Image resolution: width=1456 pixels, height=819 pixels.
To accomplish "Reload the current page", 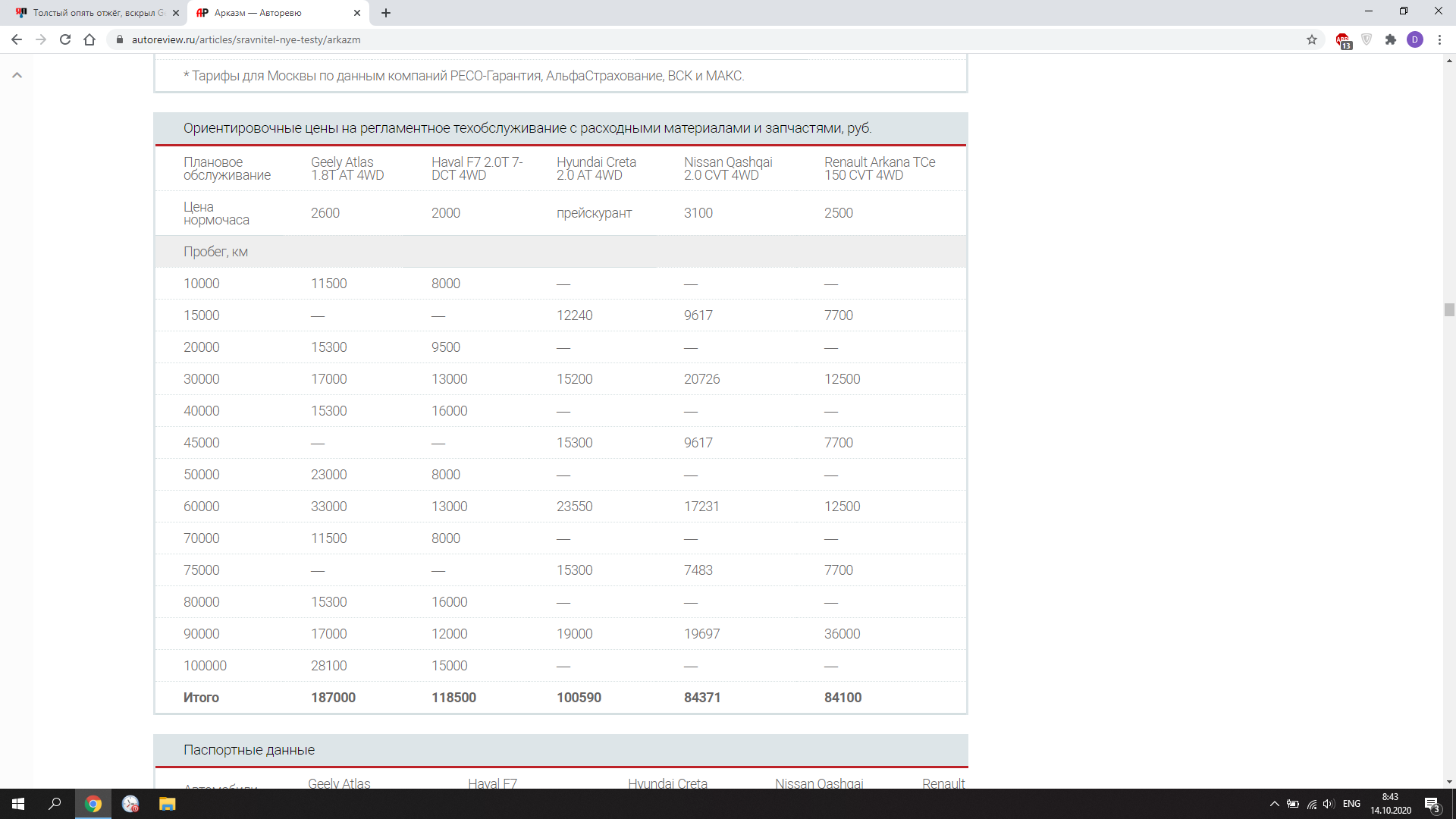I will pyautogui.click(x=65, y=39).
